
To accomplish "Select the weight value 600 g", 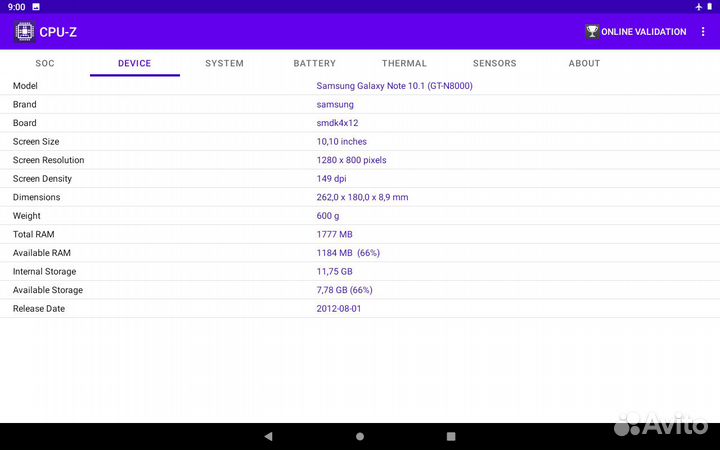I will coord(328,216).
